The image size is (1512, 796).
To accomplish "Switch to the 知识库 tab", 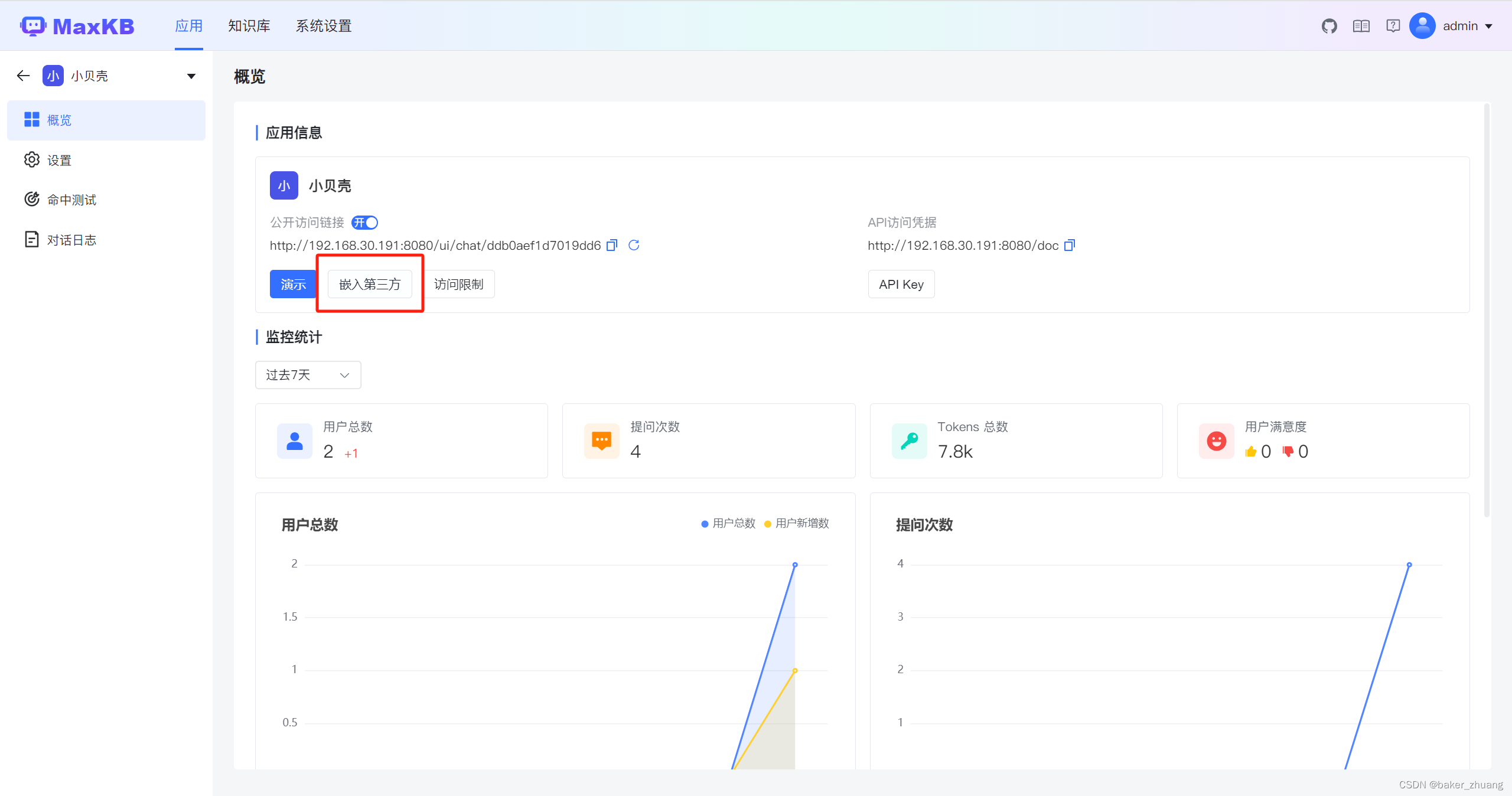I will coord(249,26).
